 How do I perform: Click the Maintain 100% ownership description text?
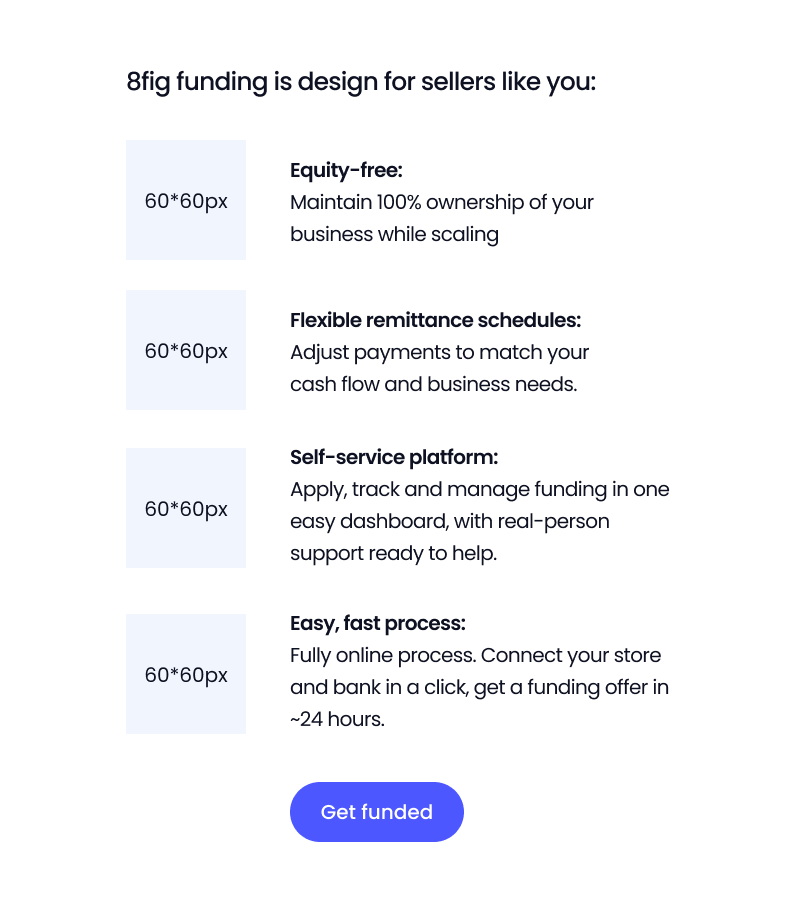coord(442,202)
